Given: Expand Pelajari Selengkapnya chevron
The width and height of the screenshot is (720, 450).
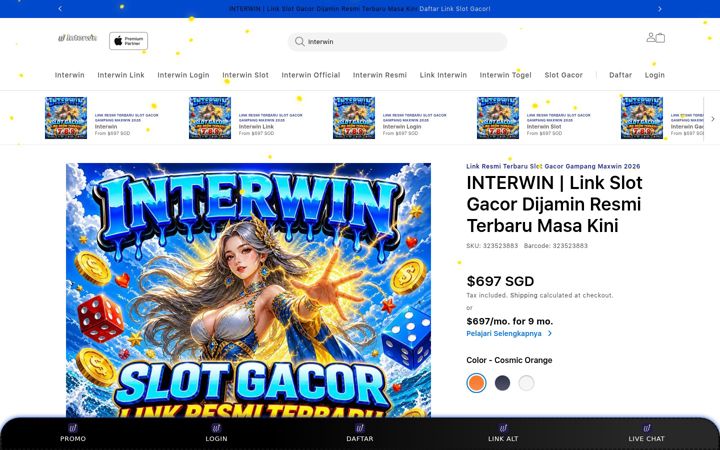Looking at the screenshot, I should (x=550, y=333).
